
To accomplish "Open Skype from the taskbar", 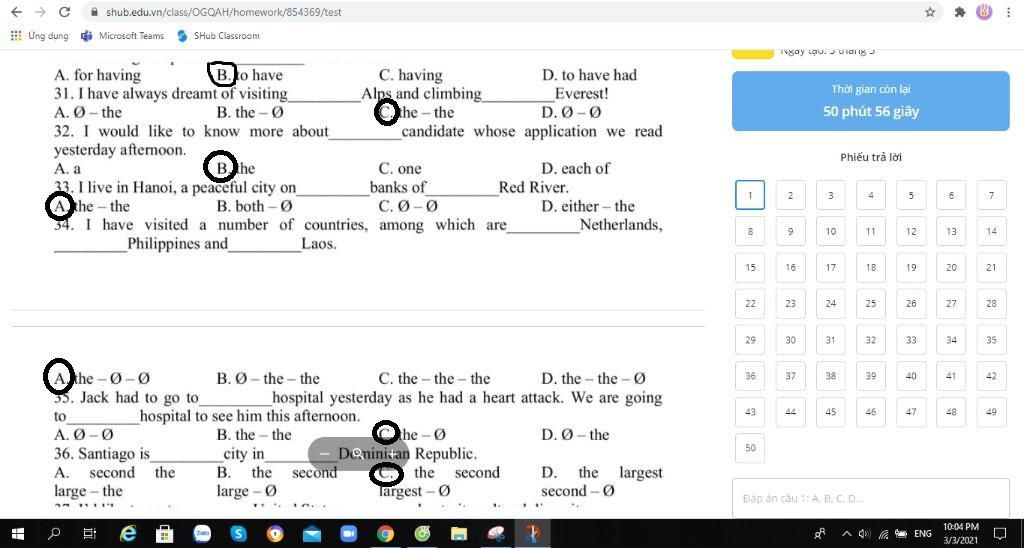I will point(238,534).
